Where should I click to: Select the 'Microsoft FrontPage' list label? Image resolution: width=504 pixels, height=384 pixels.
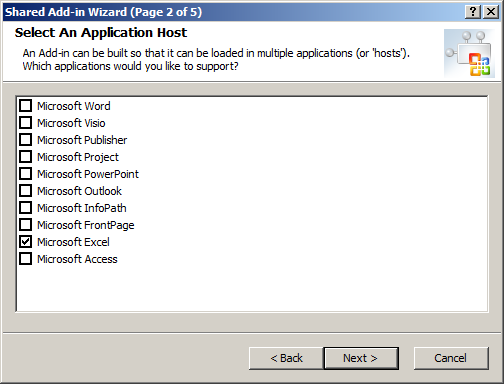pyautogui.click(x=86, y=225)
